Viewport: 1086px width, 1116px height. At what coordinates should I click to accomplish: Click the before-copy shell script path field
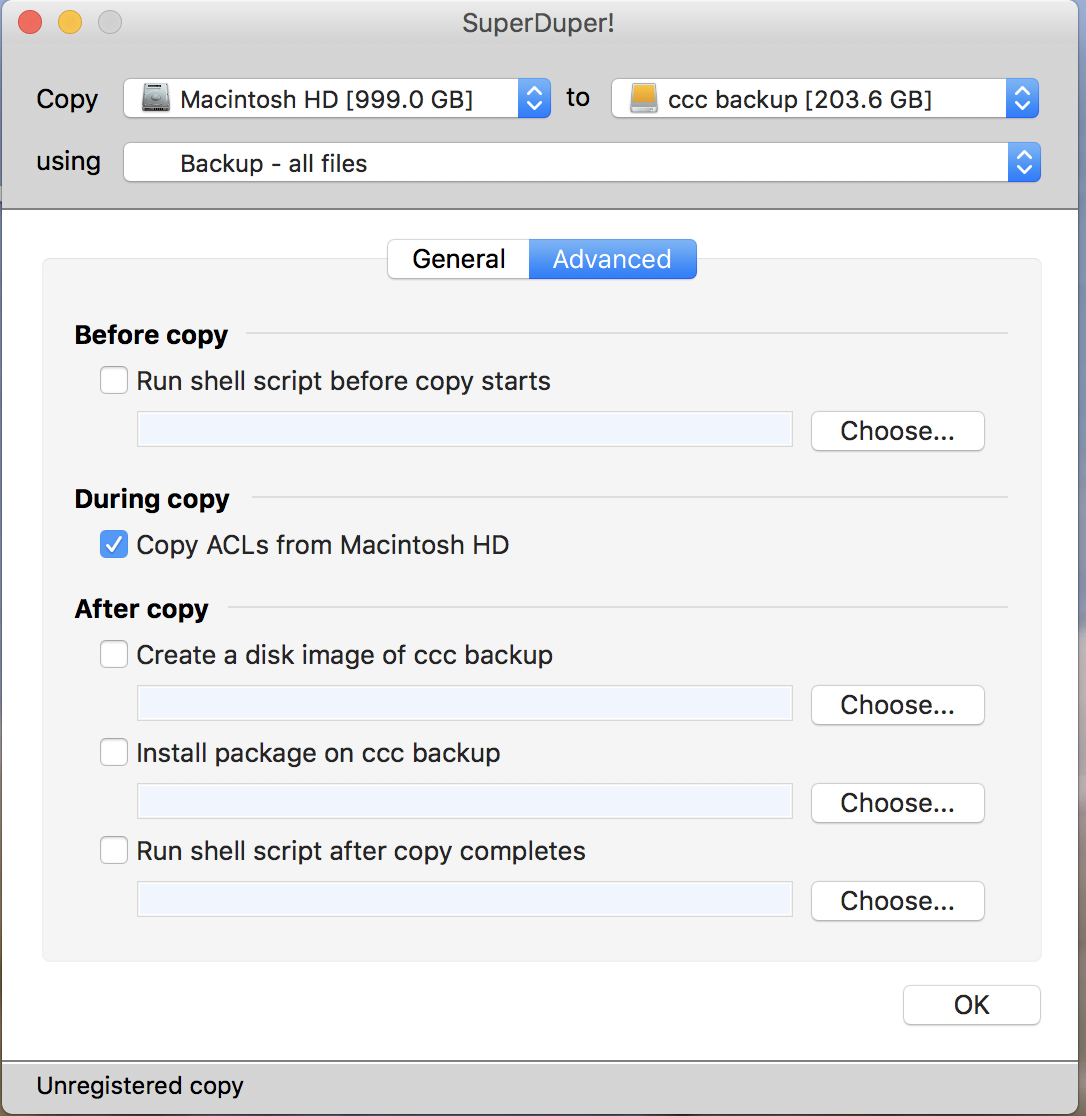(464, 429)
